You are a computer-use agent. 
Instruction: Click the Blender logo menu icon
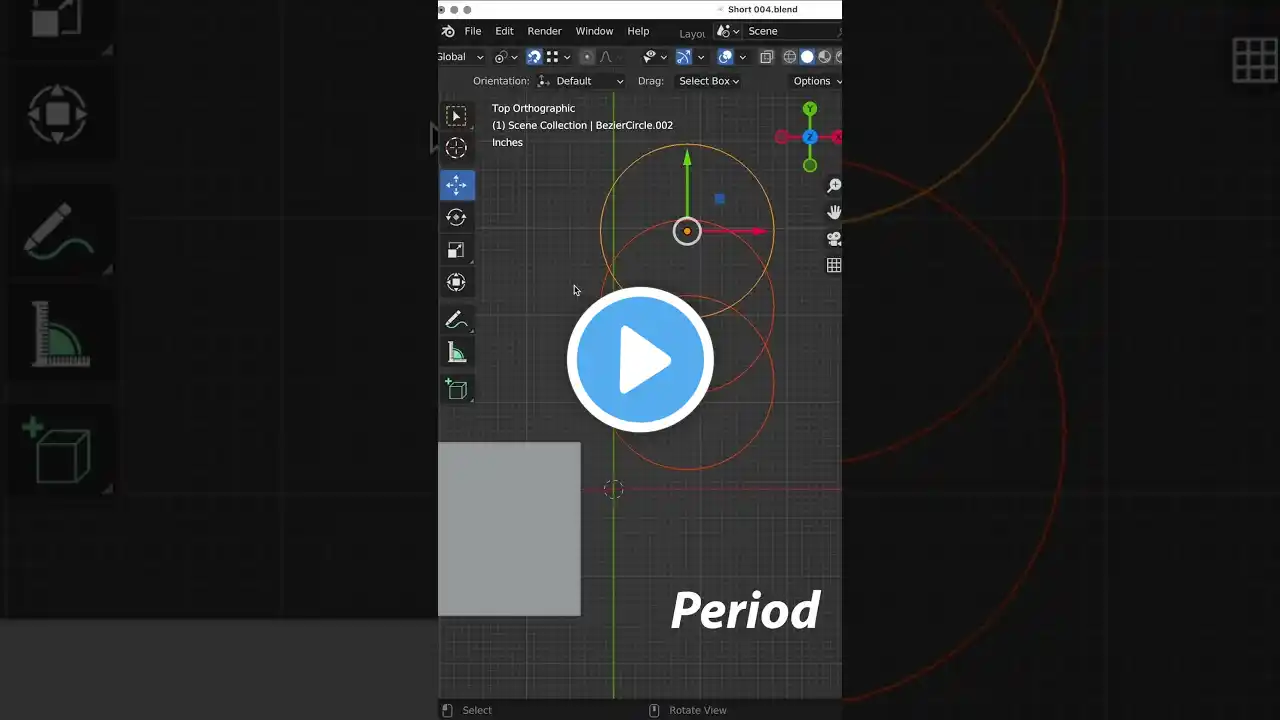pyautogui.click(x=448, y=31)
